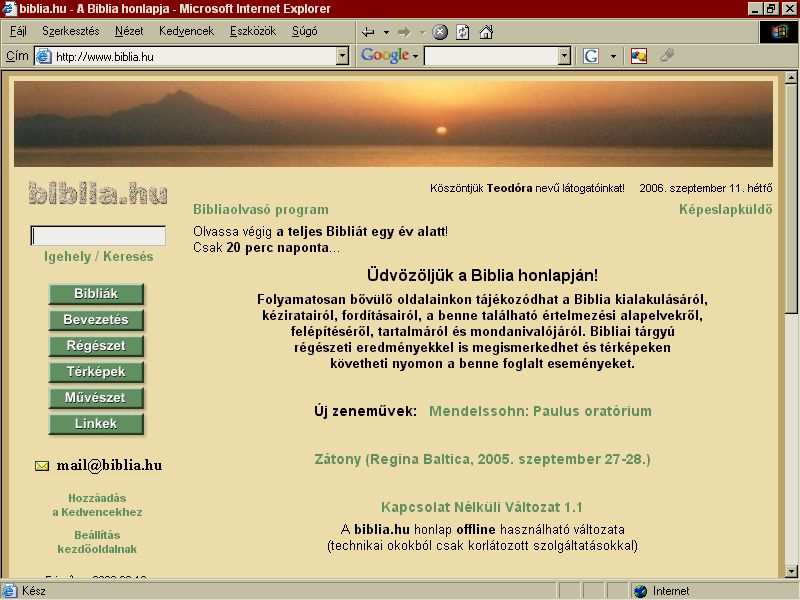Open the Back button history dropdown arrow
This screenshot has width=800, height=600.
386,33
